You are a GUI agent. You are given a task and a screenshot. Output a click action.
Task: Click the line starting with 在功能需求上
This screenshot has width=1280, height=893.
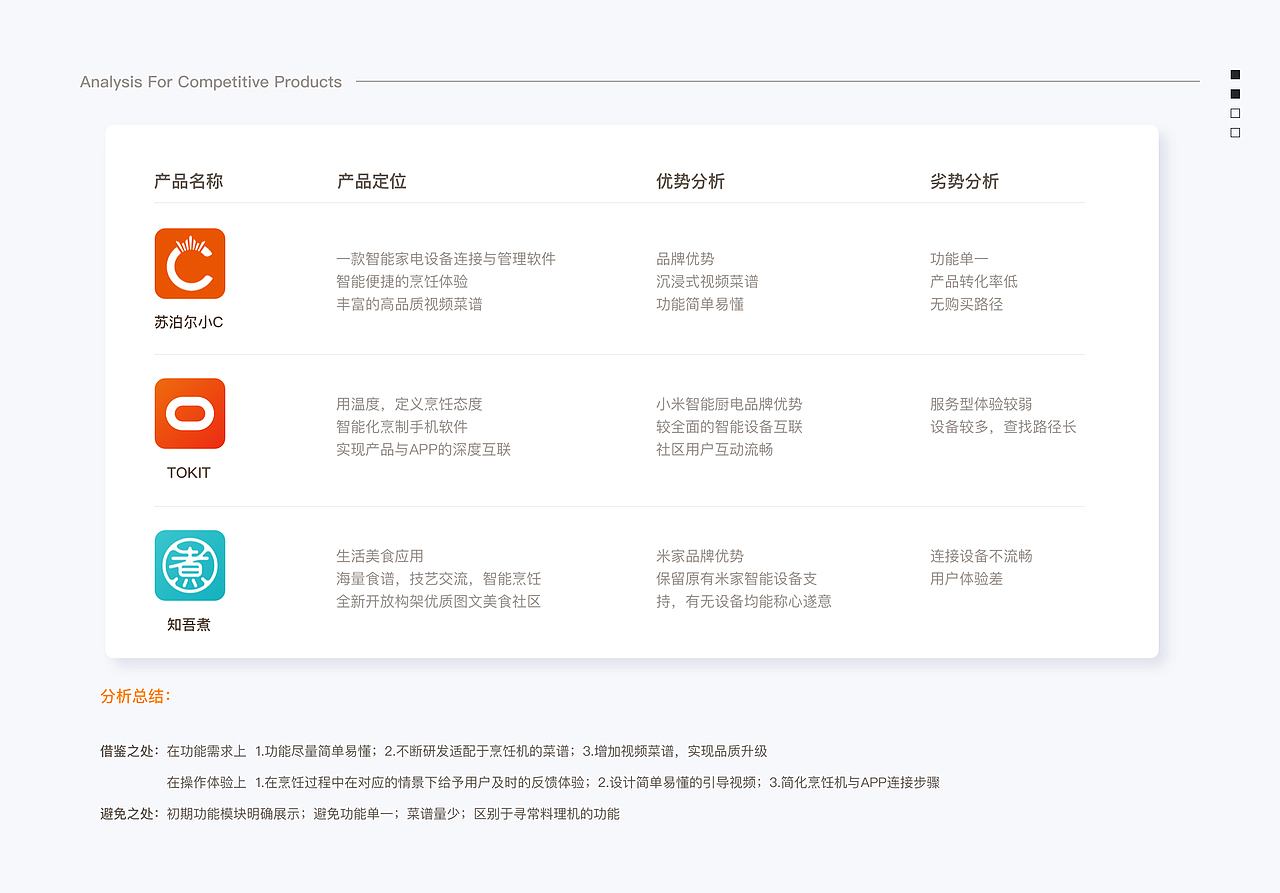[x=467, y=751]
